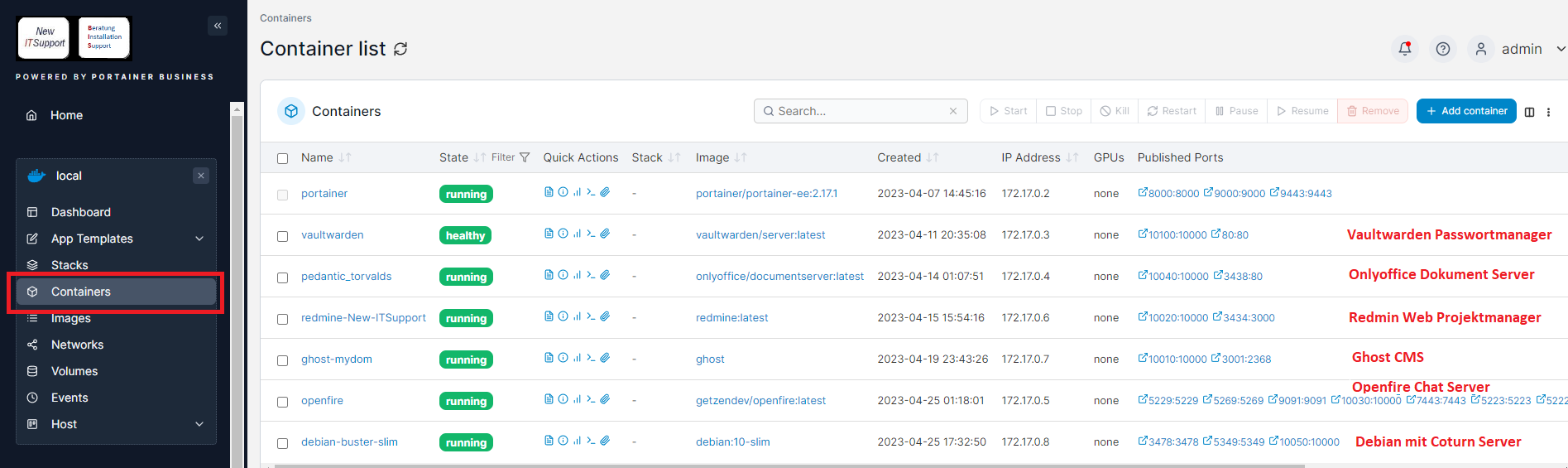The width and height of the screenshot is (1568, 468).
Task: Click attach icon for ghost-mydom container
Action: click(x=605, y=358)
